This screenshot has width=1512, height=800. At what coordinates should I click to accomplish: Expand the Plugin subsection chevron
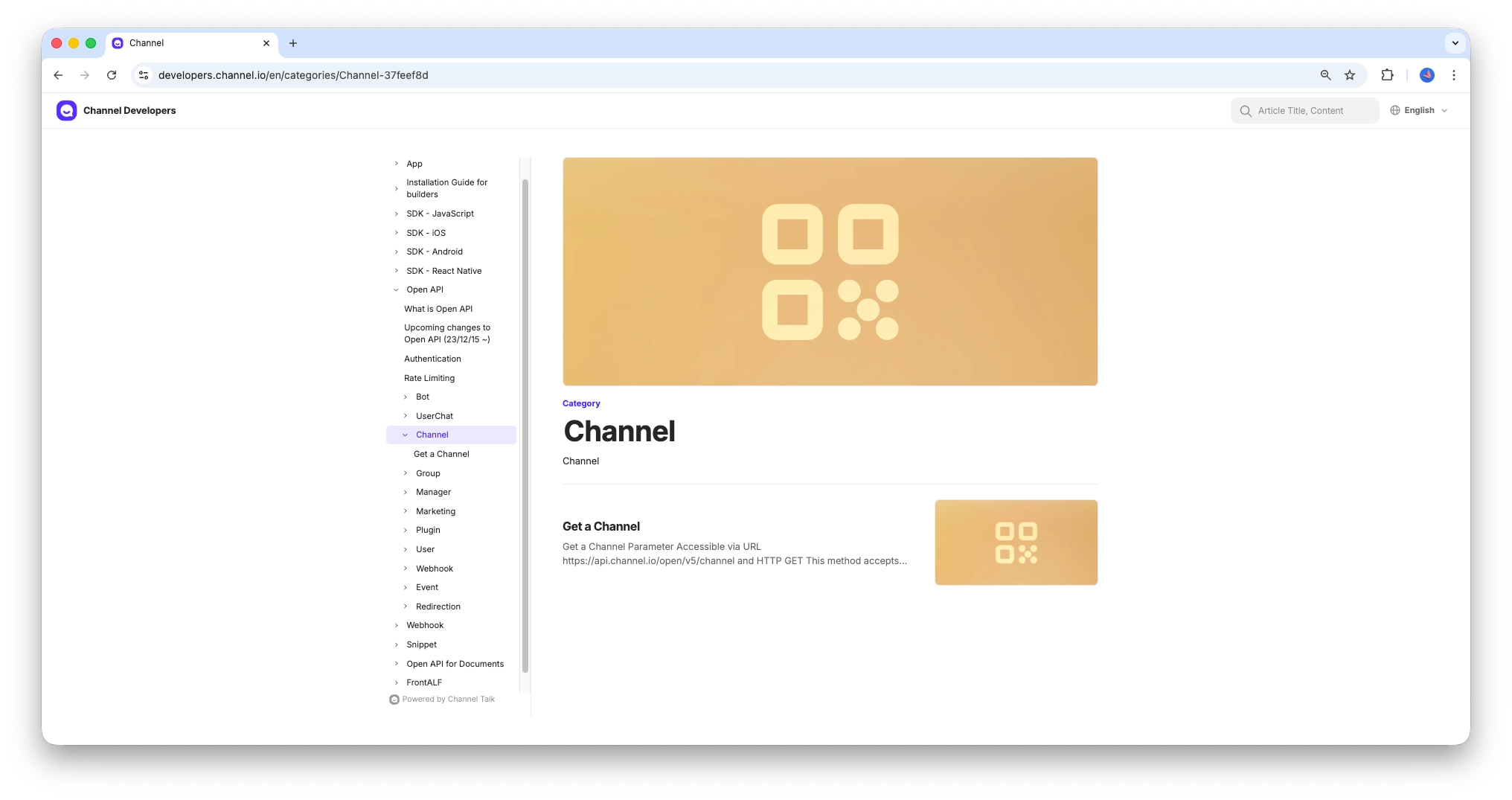[x=406, y=530]
